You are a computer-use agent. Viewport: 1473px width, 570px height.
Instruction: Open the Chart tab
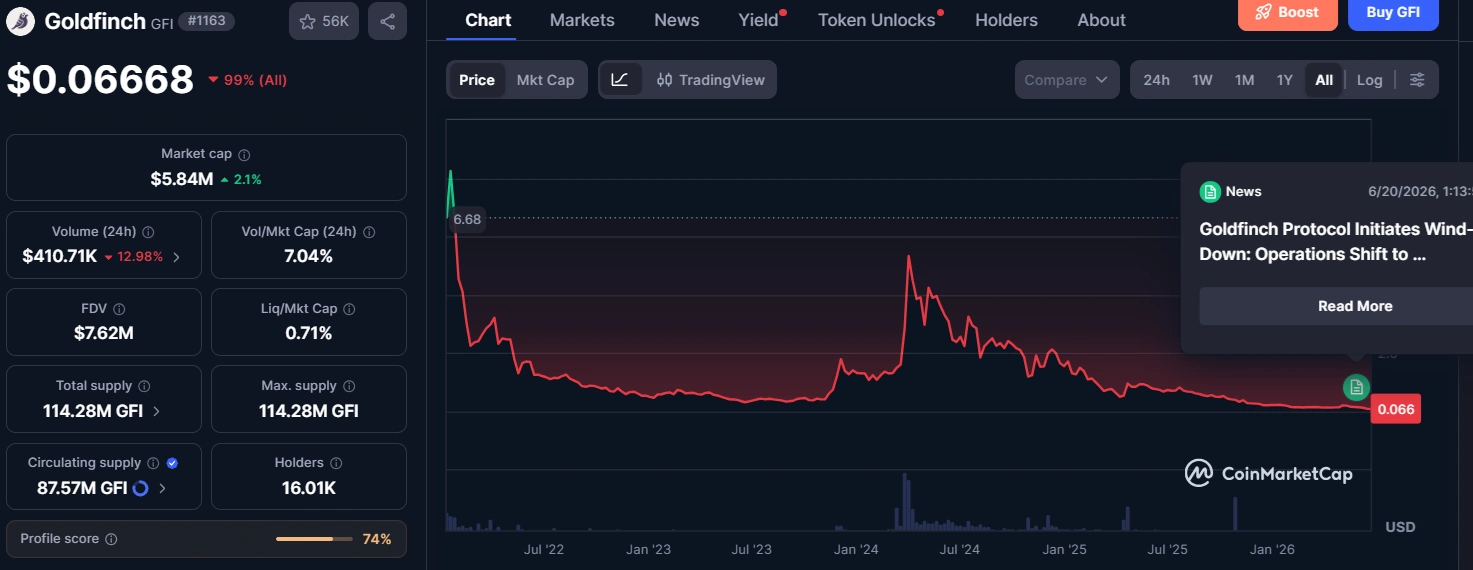(488, 20)
